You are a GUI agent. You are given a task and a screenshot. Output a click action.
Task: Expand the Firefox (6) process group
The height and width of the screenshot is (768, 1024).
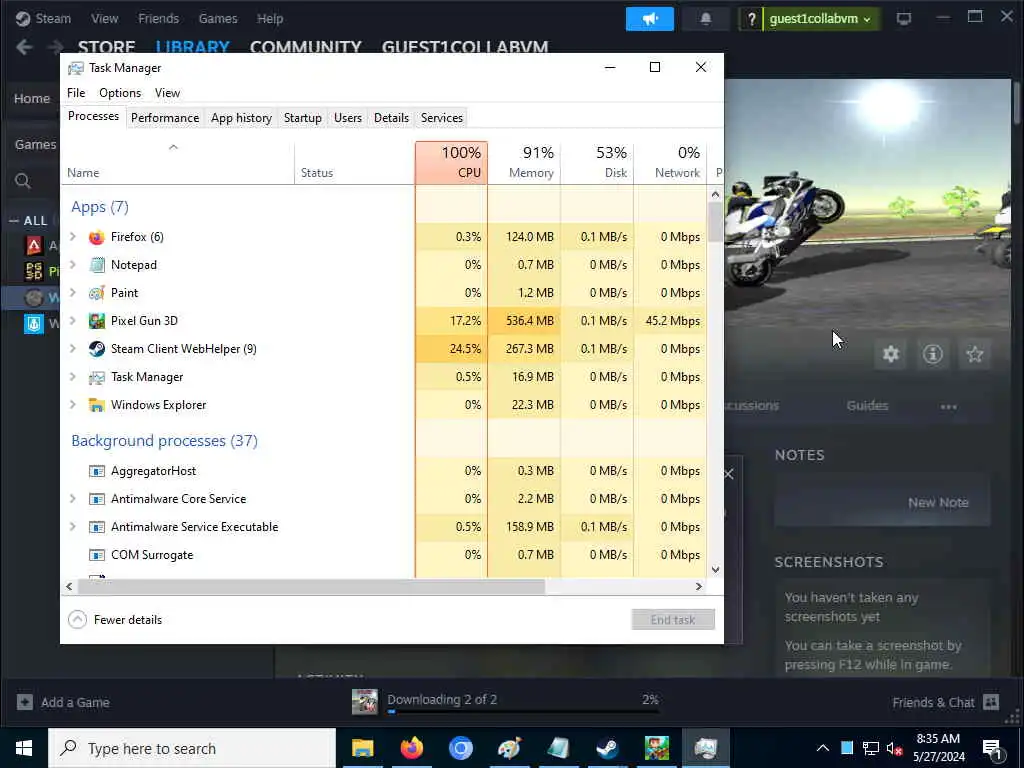(73, 237)
